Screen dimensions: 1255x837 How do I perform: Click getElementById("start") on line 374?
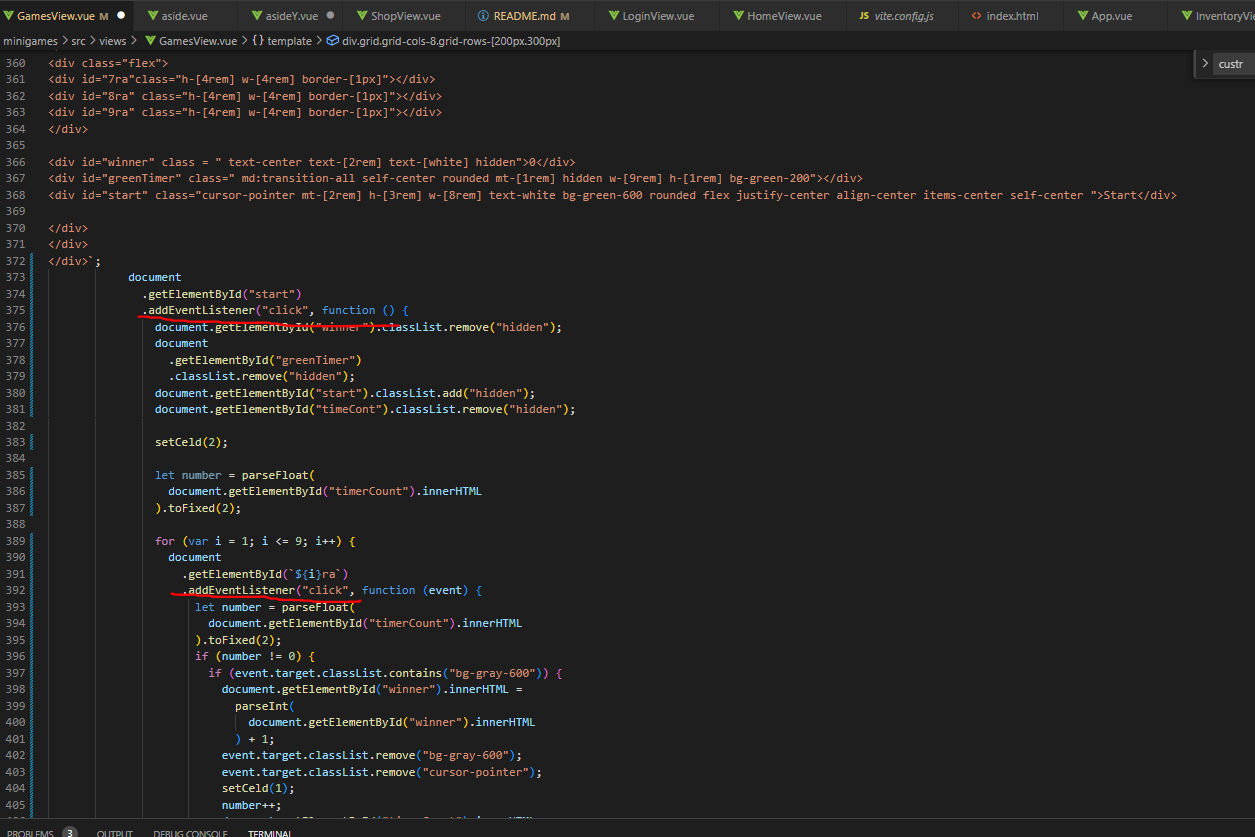[x=225, y=294]
